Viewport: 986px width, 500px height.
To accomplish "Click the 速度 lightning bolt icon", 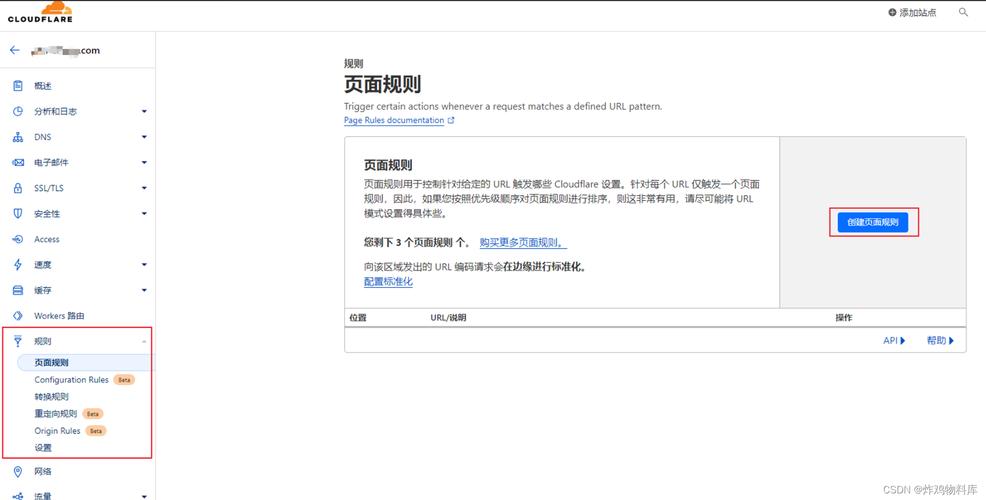I will click(x=18, y=265).
